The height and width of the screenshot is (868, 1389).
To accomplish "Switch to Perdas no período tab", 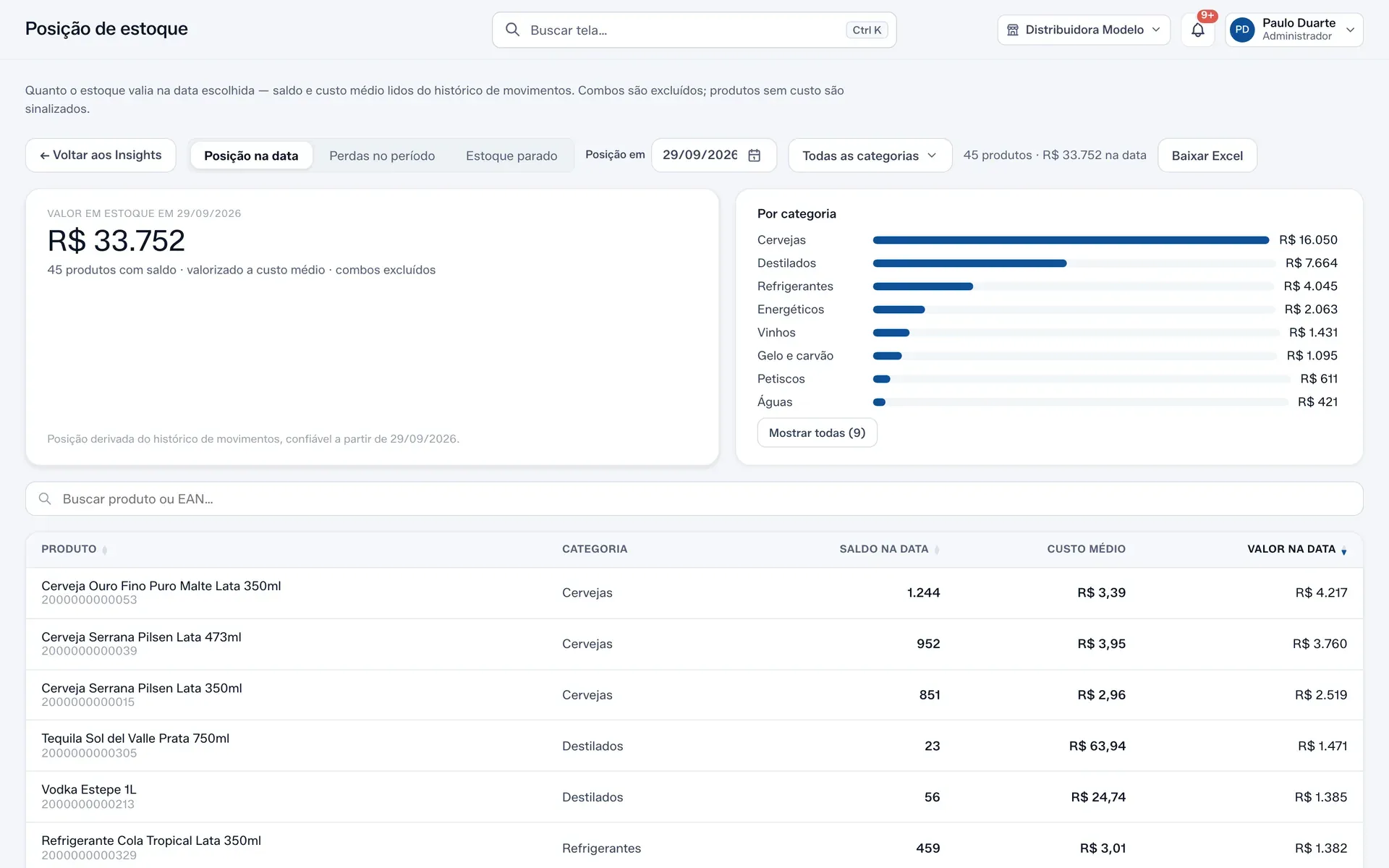I will pos(382,156).
